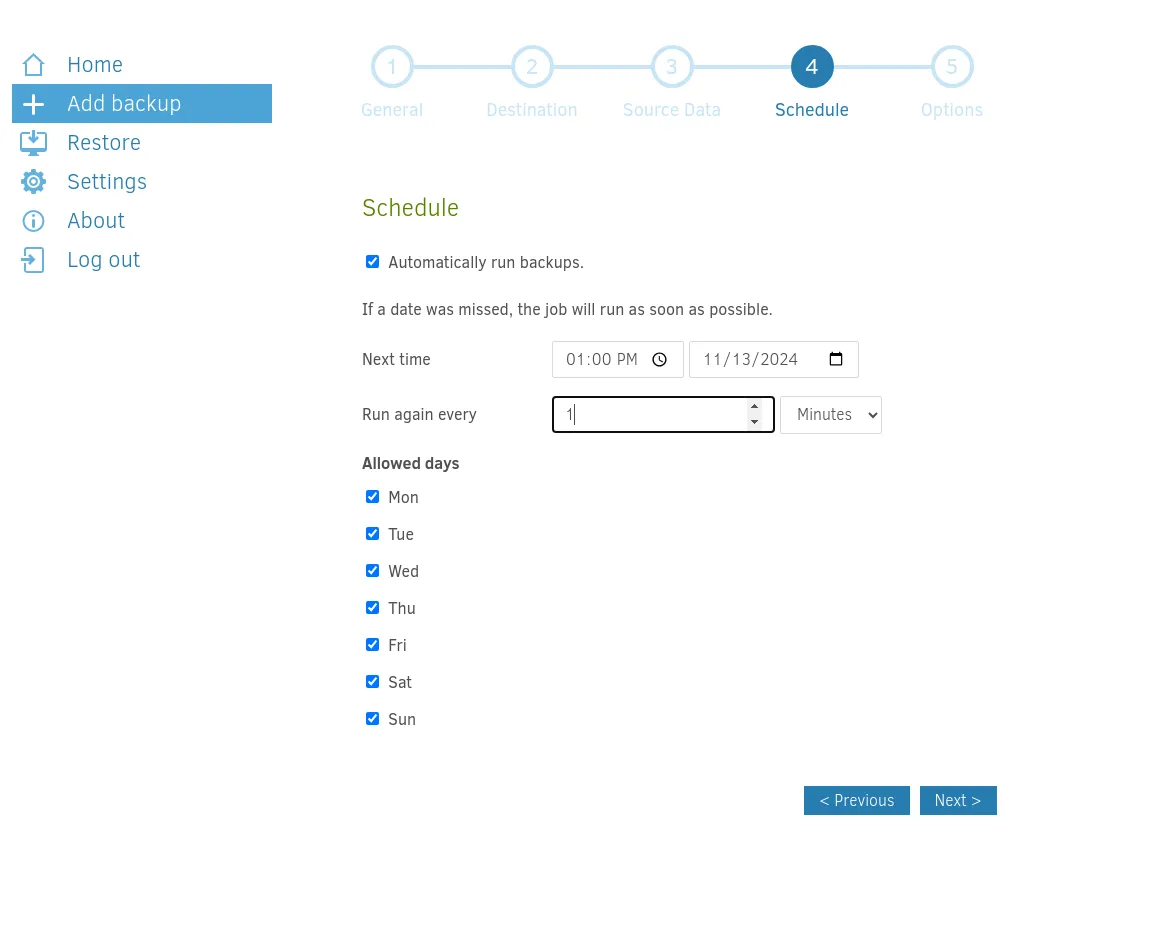The width and height of the screenshot is (1166, 925).
Task: Go to step 2 Destination circle
Action: [x=532, y=67]
